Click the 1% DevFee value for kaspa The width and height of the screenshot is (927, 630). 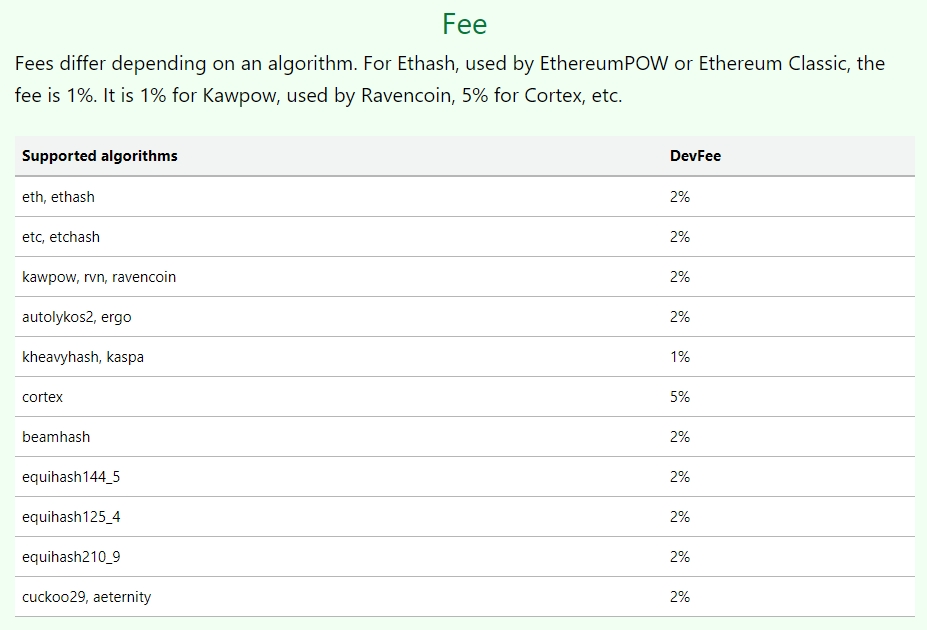[x=680, y=357]
